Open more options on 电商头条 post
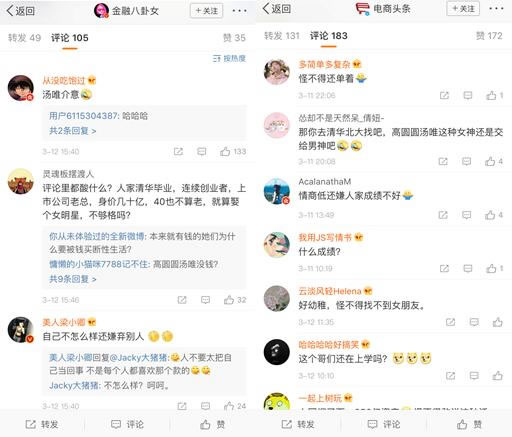 click(496, 9)
